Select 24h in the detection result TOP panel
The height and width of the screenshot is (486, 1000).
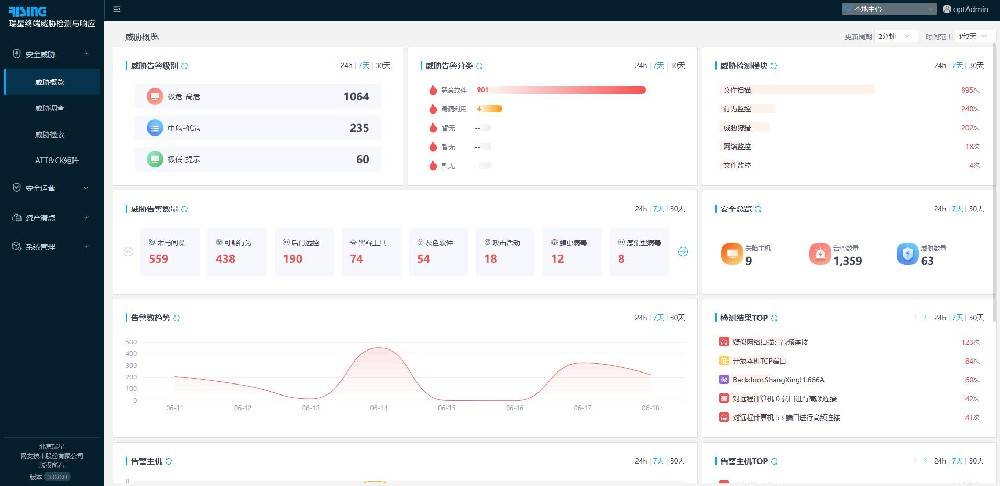click(940, 317)
